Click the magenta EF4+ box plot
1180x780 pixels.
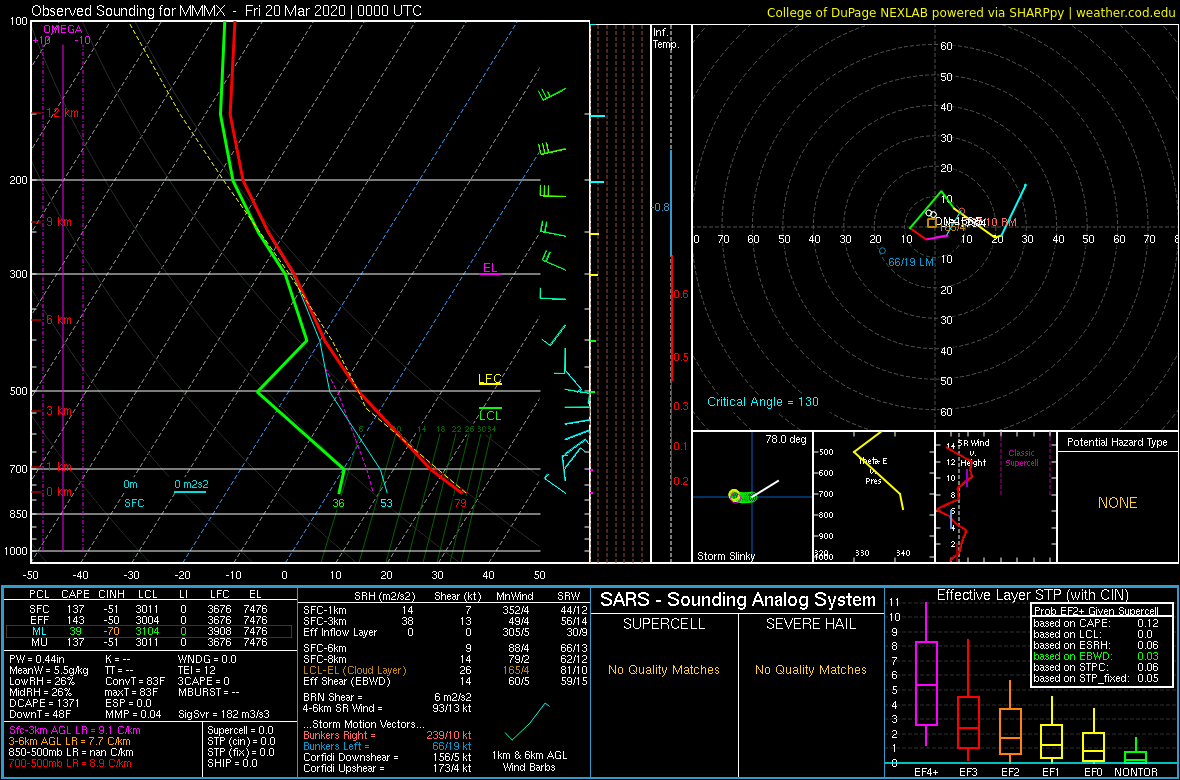tap(925, 674)
